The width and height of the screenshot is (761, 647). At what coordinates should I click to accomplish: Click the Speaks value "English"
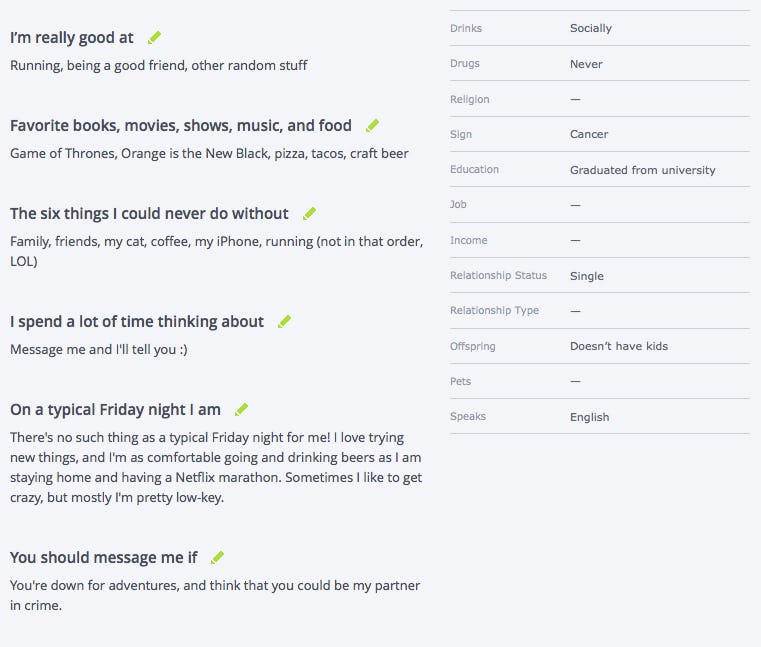point(589,417)
